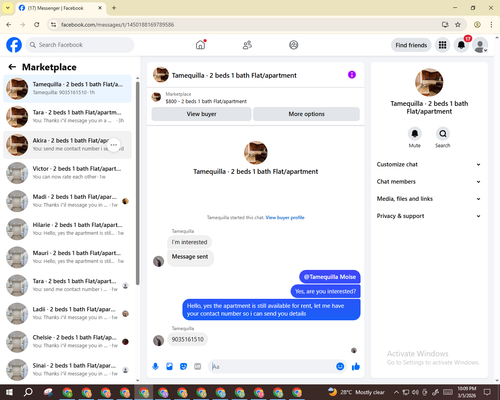Viewport: 500px width, 400px height.
Task: Record a voice clip with the microphone
Action: 155,367
